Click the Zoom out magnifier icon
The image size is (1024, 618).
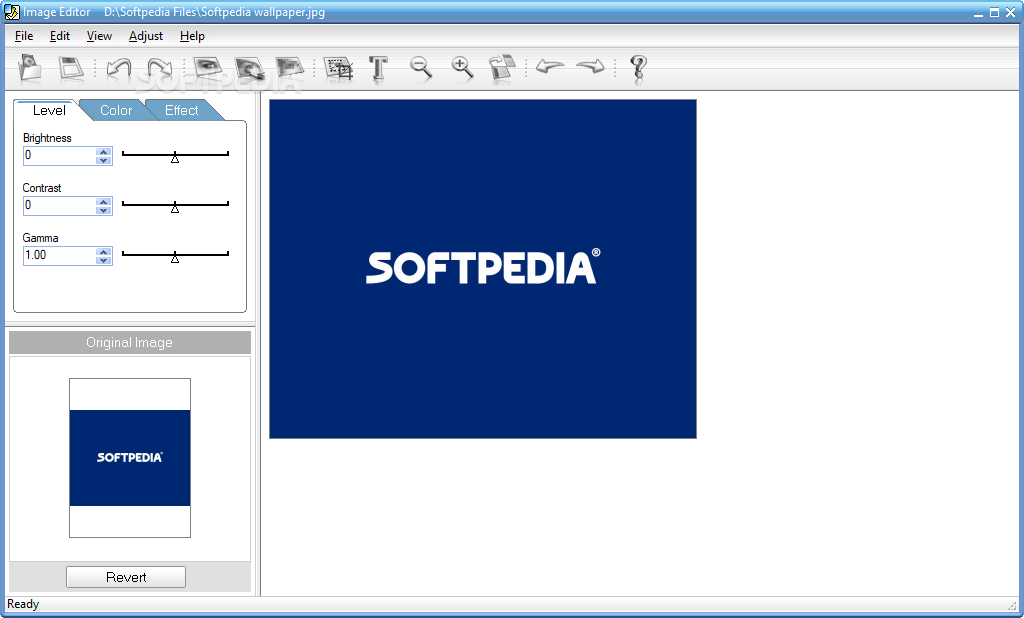421,67
